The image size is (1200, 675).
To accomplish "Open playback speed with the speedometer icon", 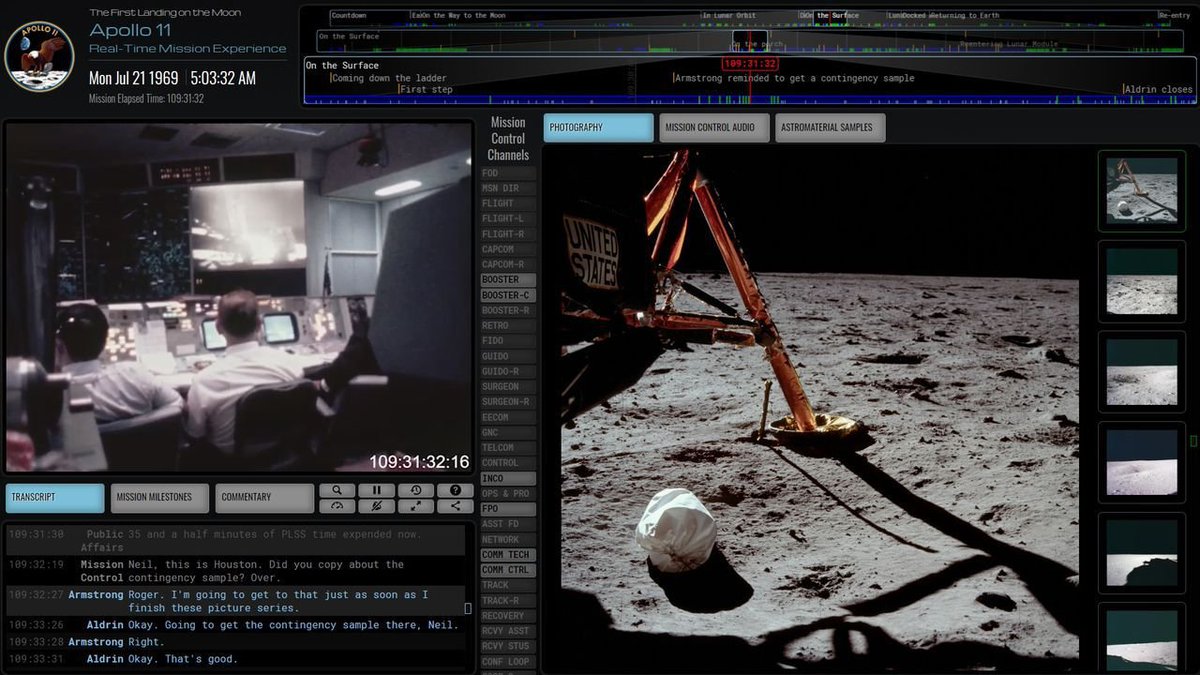I will click(x=337, y=508).
